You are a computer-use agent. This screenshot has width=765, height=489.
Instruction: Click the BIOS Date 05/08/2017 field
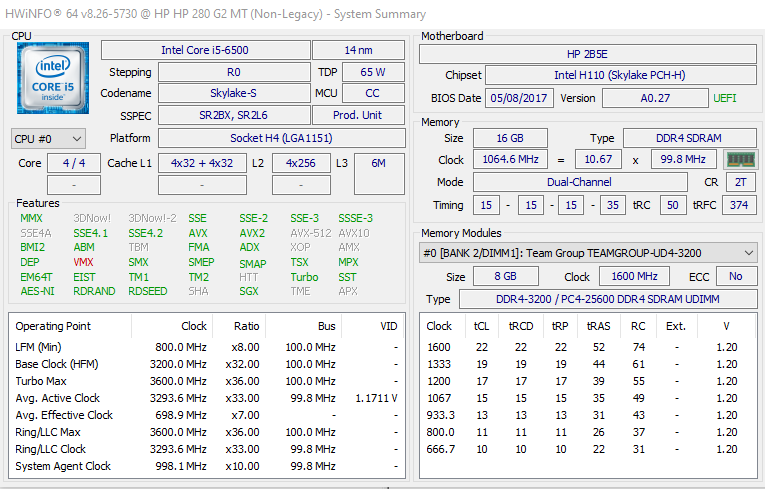click(519, 98)
